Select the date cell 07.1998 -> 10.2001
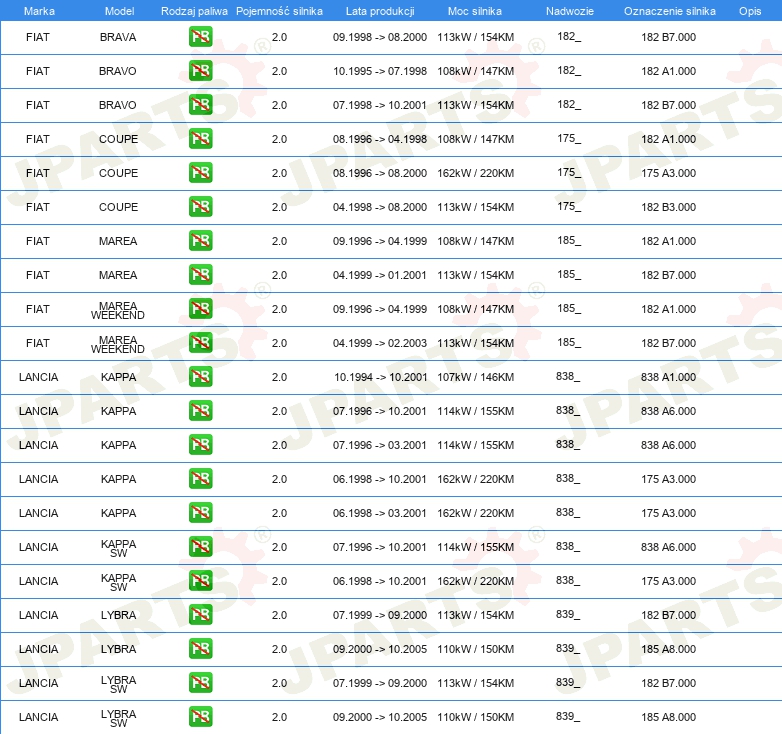This screenshot has width=782, height=734. pyautogui.click(x=380, y=105)
